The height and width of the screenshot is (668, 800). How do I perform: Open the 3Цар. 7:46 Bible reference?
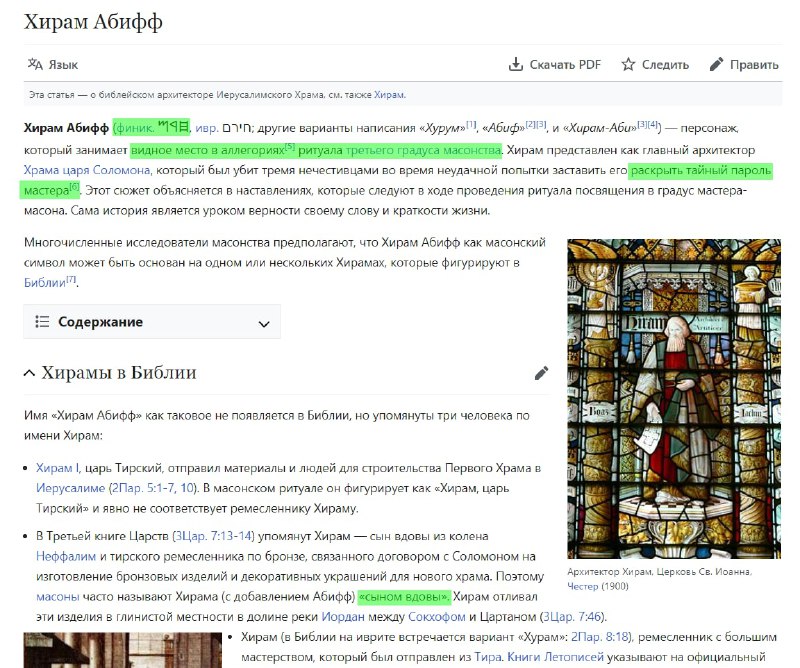571,617
